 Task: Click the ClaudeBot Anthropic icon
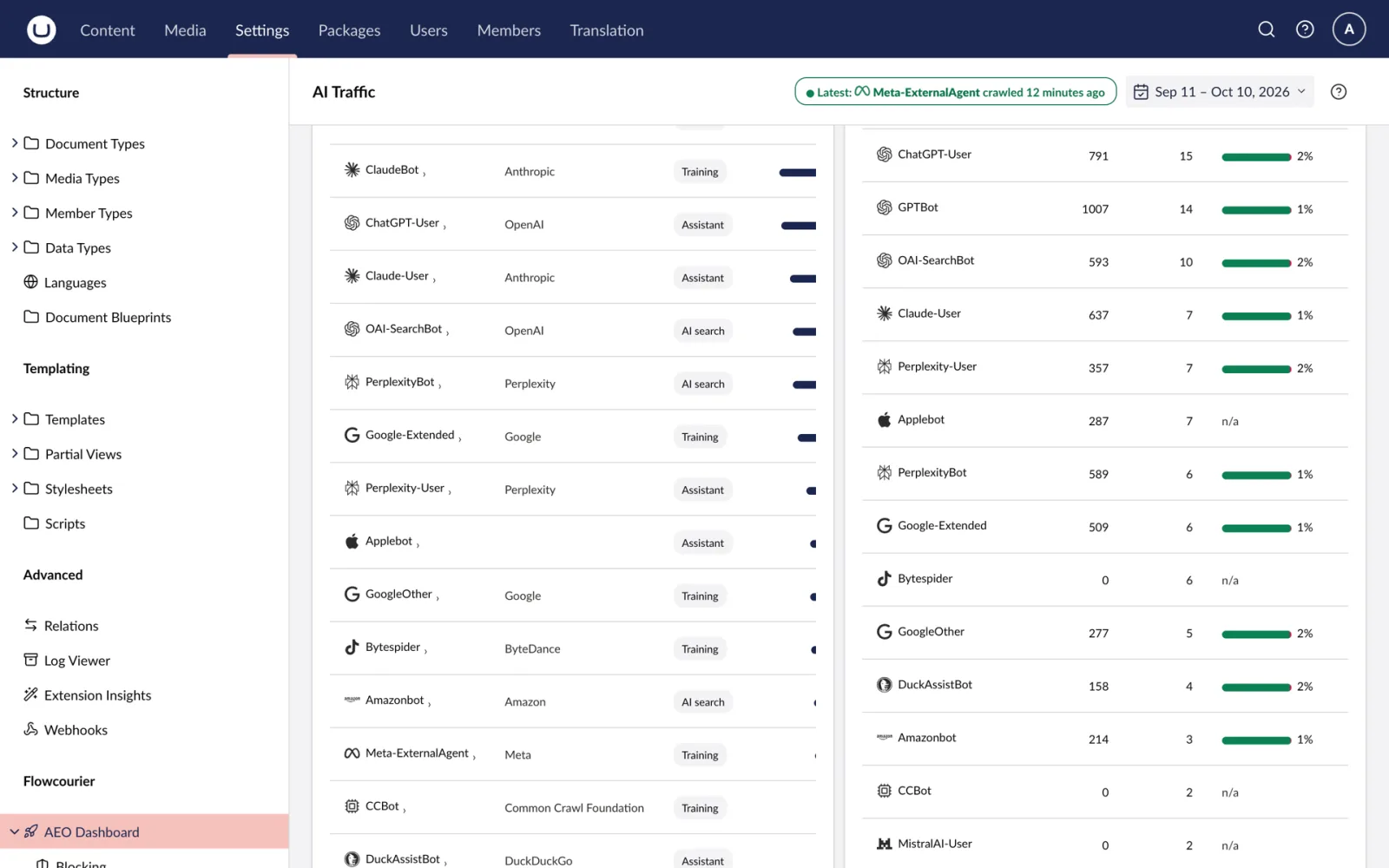[352, 170]
